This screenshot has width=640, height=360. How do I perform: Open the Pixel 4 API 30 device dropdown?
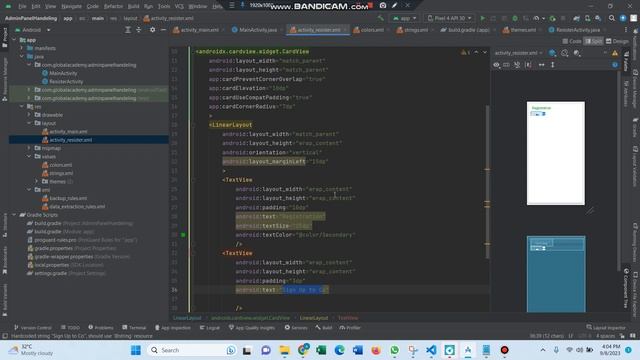(x=449, y=18)
